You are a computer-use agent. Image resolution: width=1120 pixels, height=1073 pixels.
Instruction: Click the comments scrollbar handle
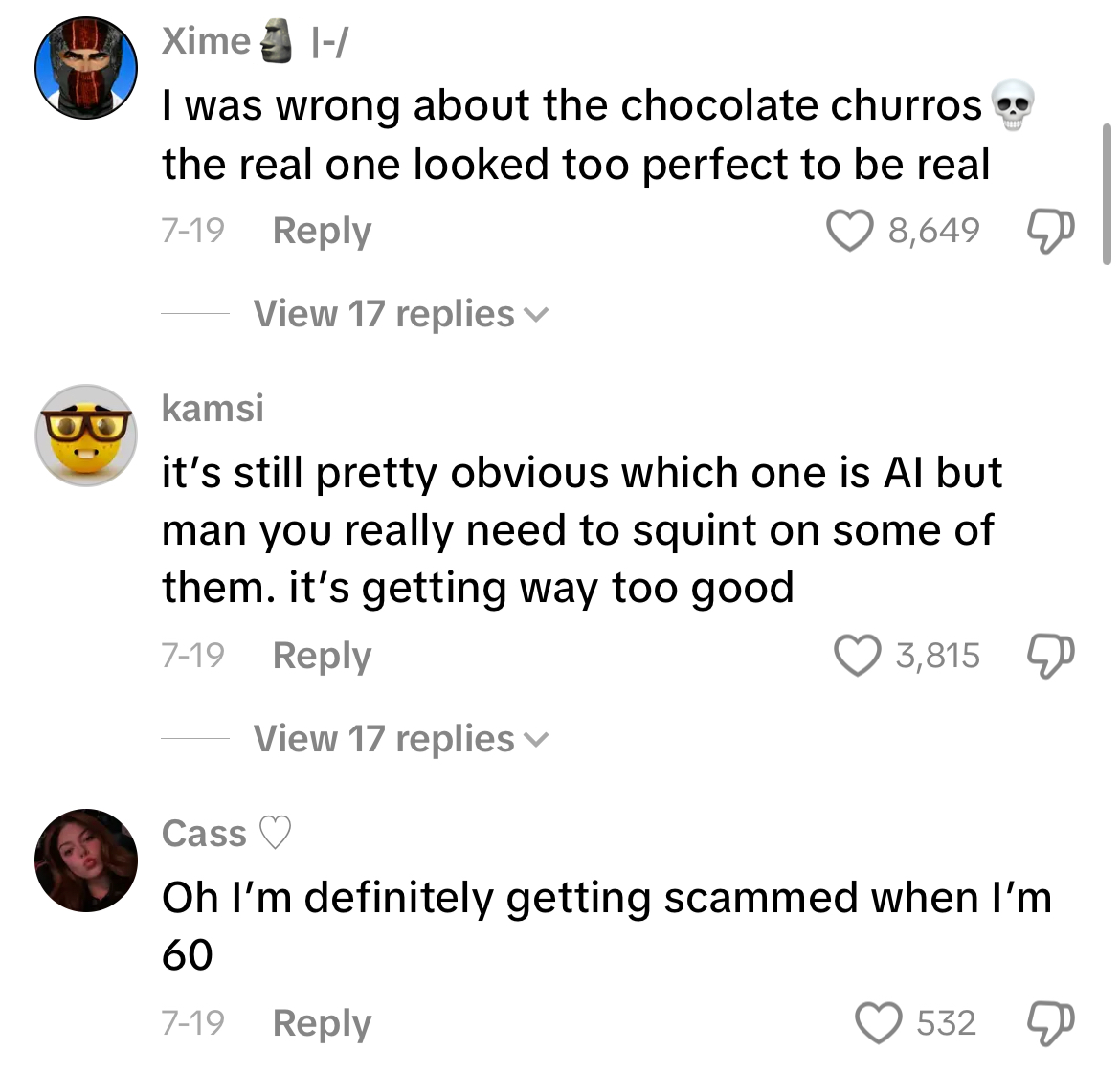[1108, 191]
